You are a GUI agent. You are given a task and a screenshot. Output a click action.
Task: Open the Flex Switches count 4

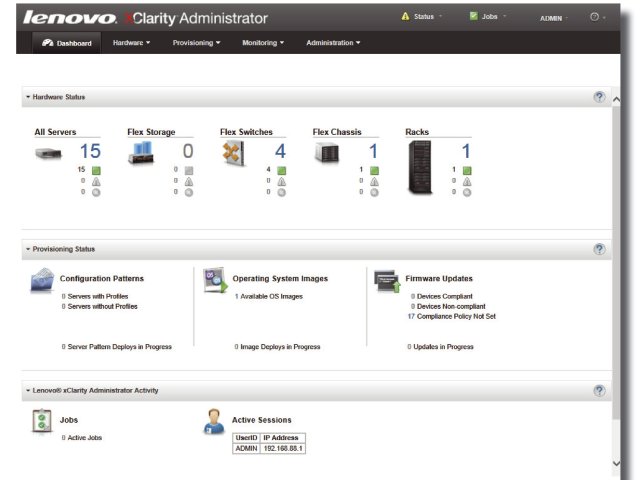pyautogui.click(x=280, y=151)
